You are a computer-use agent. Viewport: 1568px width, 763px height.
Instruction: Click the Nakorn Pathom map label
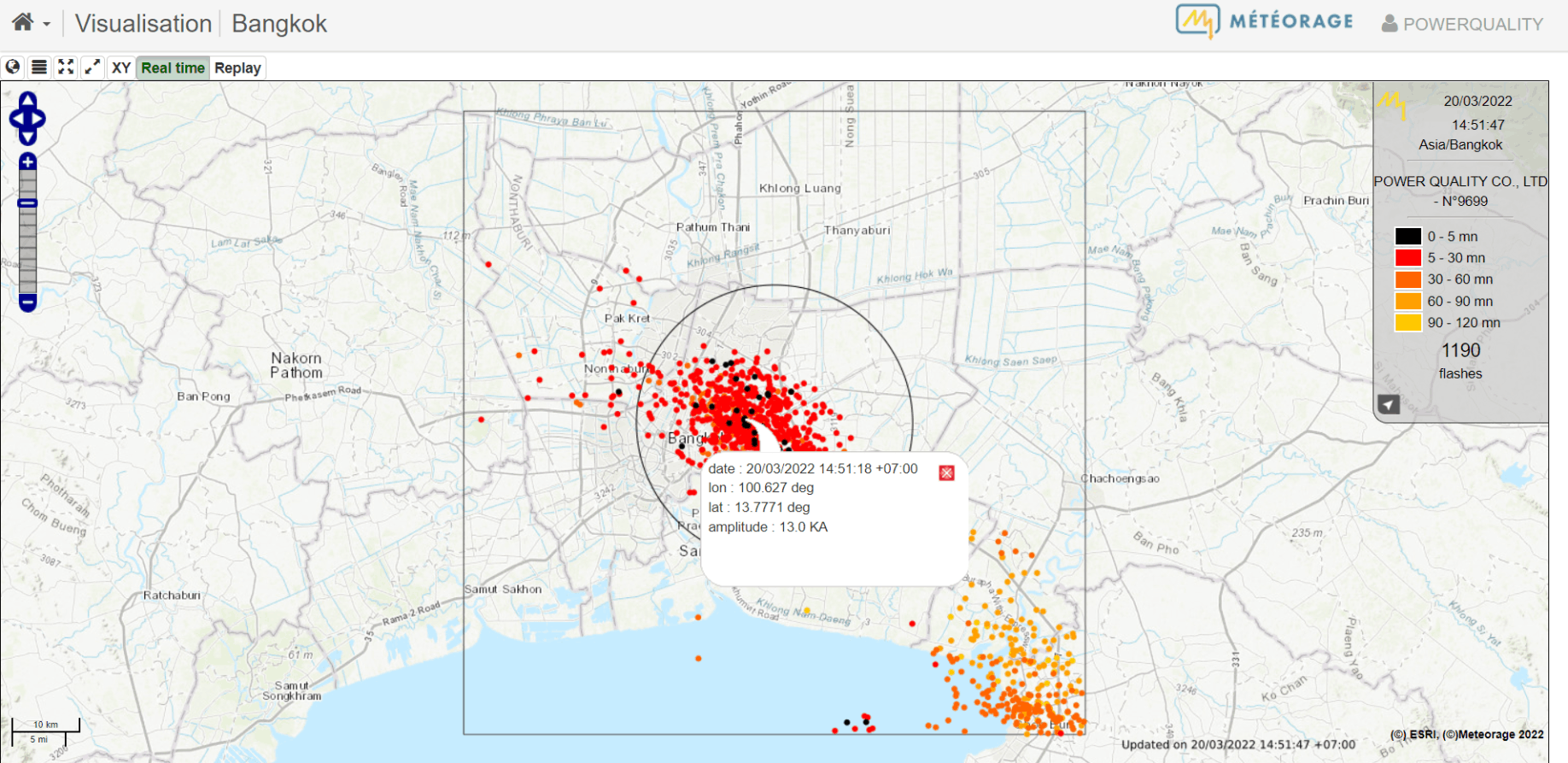click(296, 366)
